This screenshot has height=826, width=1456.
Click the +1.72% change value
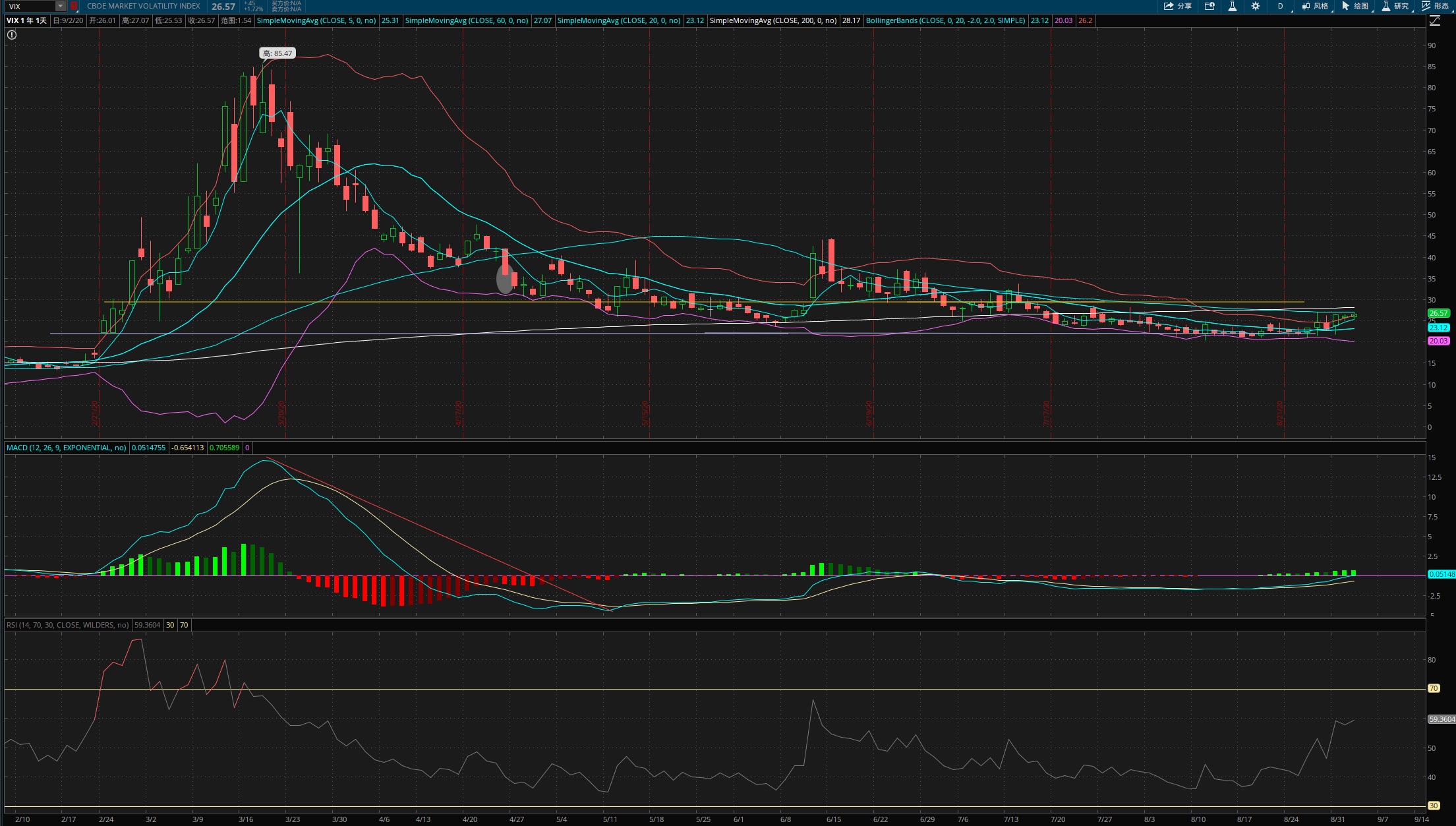tap(254, 9)
